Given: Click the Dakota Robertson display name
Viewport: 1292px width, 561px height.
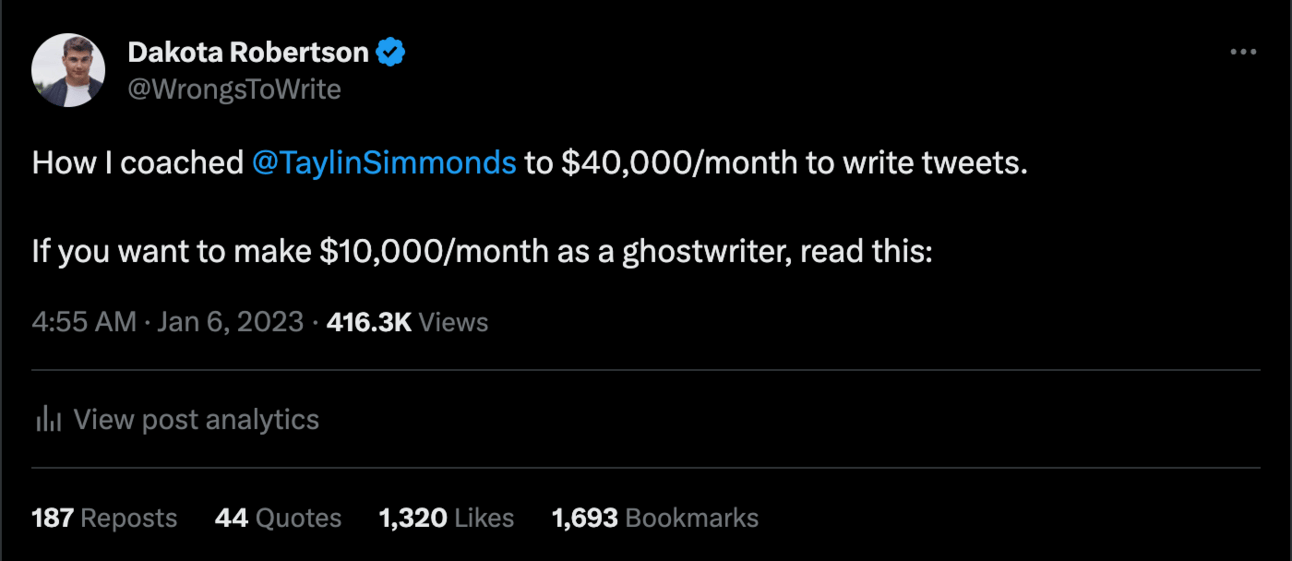Looking at the screenshot, I should (249, 52).
